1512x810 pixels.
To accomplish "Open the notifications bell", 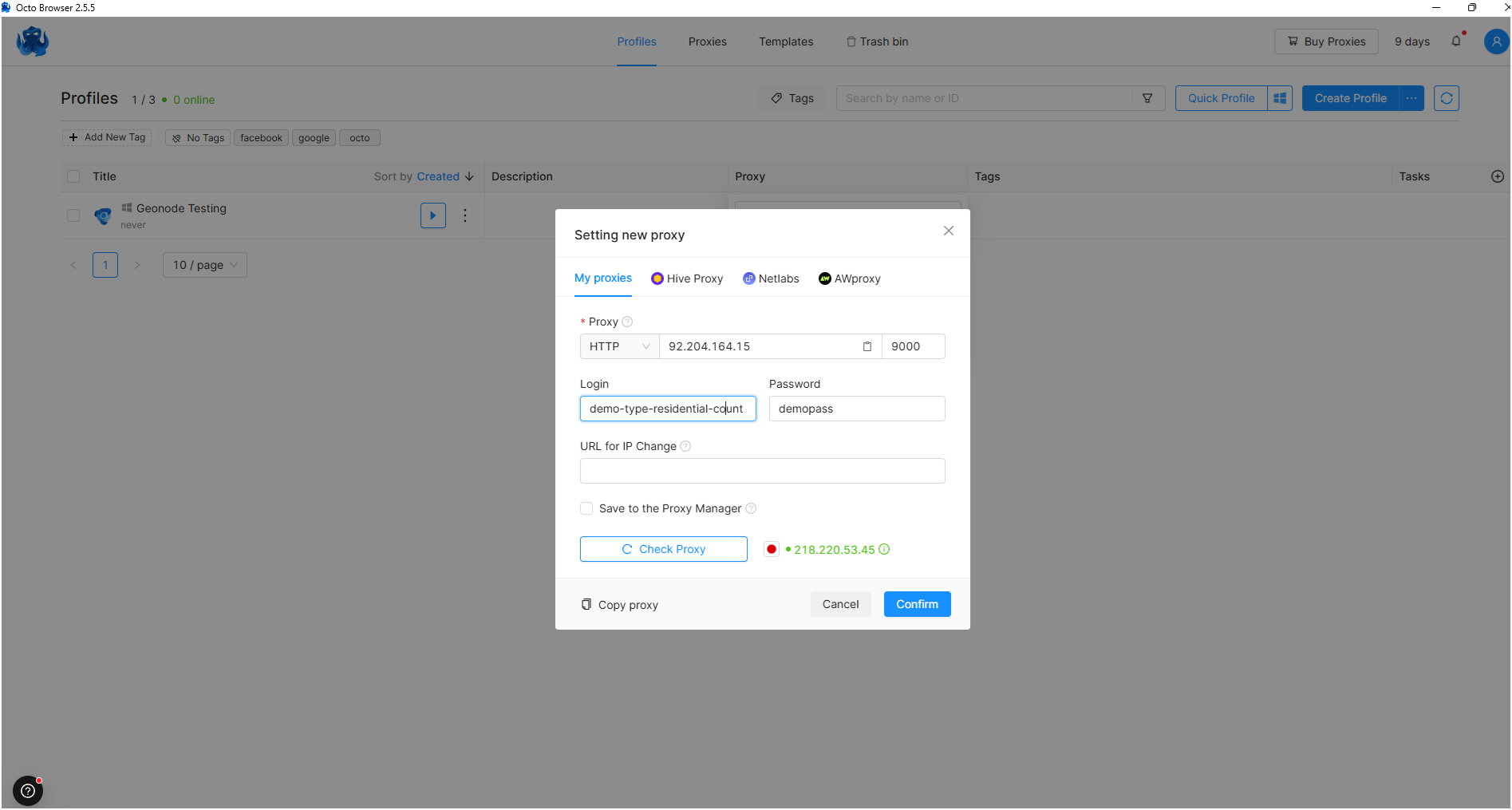I will [x=1455, y=41].
